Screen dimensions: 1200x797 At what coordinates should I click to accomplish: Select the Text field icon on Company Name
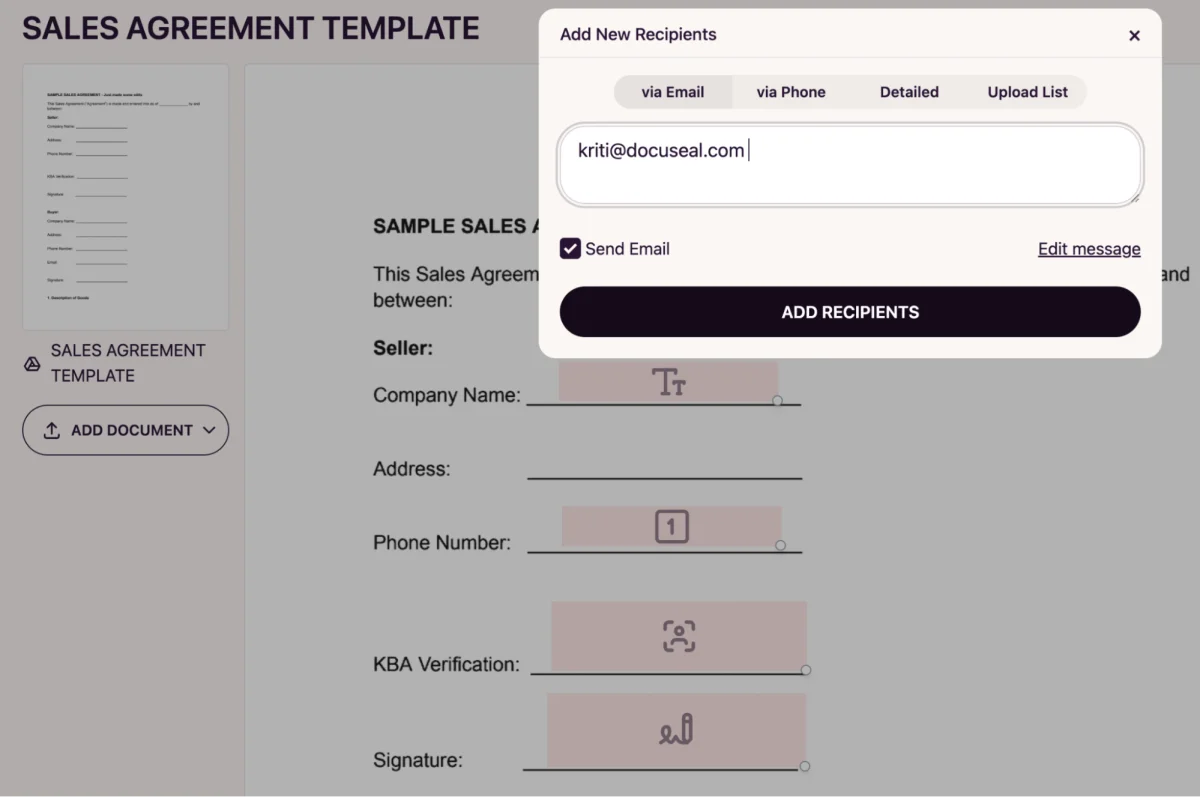(x=668, y=381)
